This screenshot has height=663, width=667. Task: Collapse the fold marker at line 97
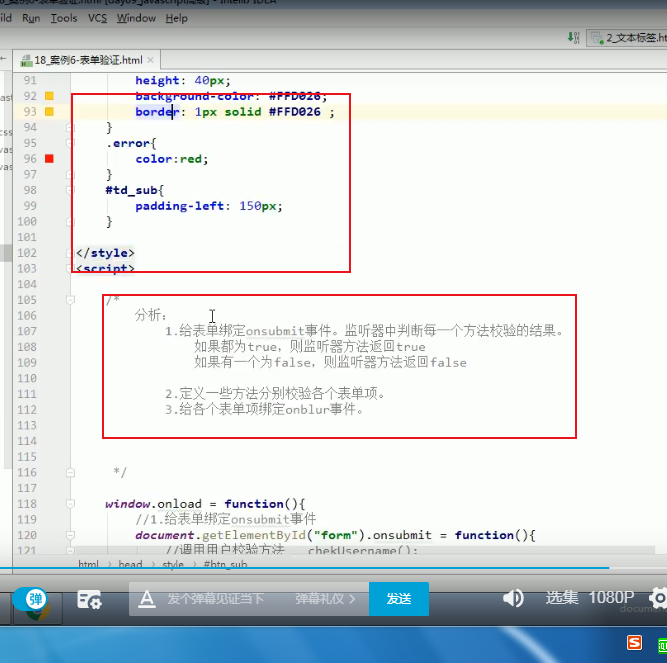70,174
